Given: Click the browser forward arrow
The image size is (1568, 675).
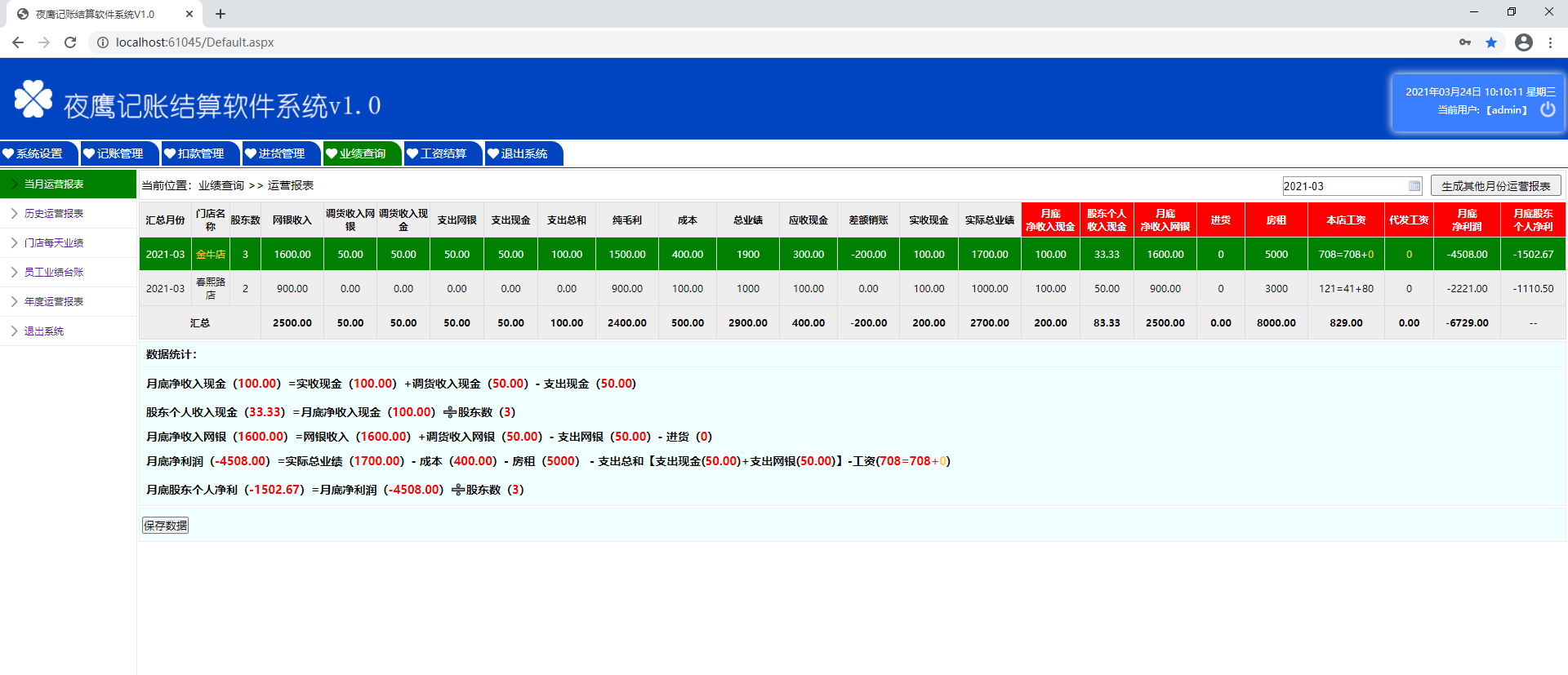Looking at the screenshot, I should tap(44, 42).
